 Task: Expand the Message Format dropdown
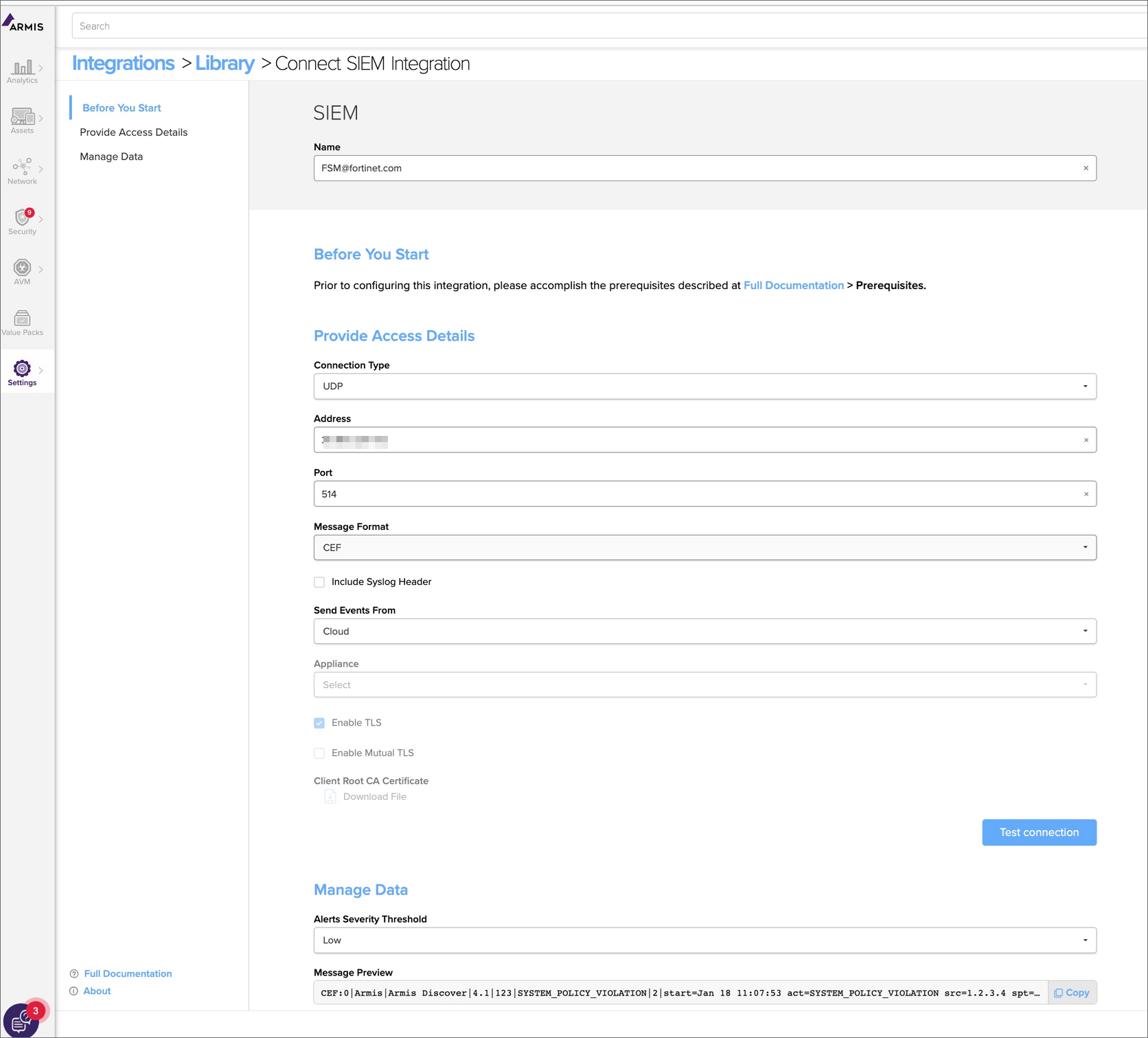pyautogui.click(x=1085, y=547)
